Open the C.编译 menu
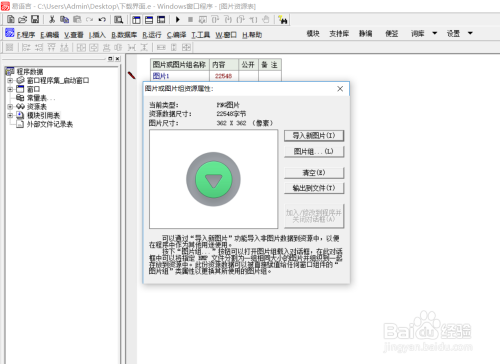 pyautogui.click(x=176, y=35)
